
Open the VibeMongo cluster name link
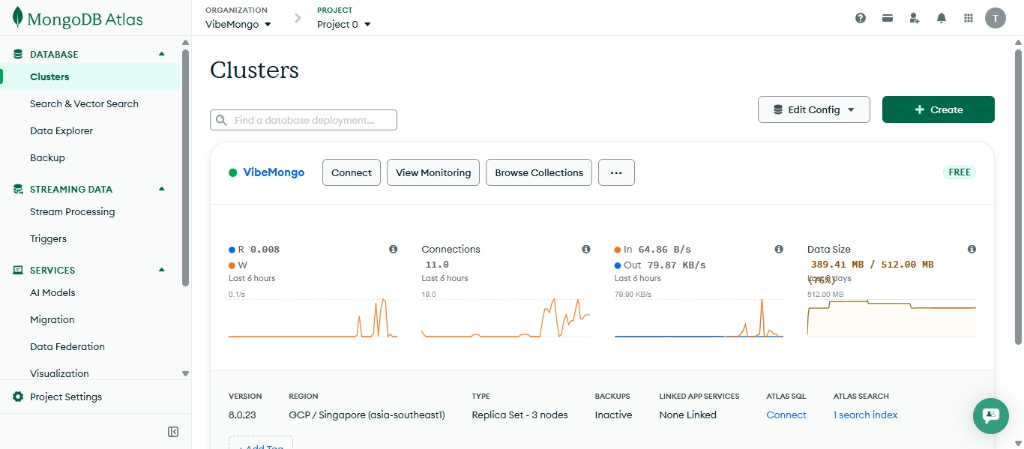coord(274,173)
